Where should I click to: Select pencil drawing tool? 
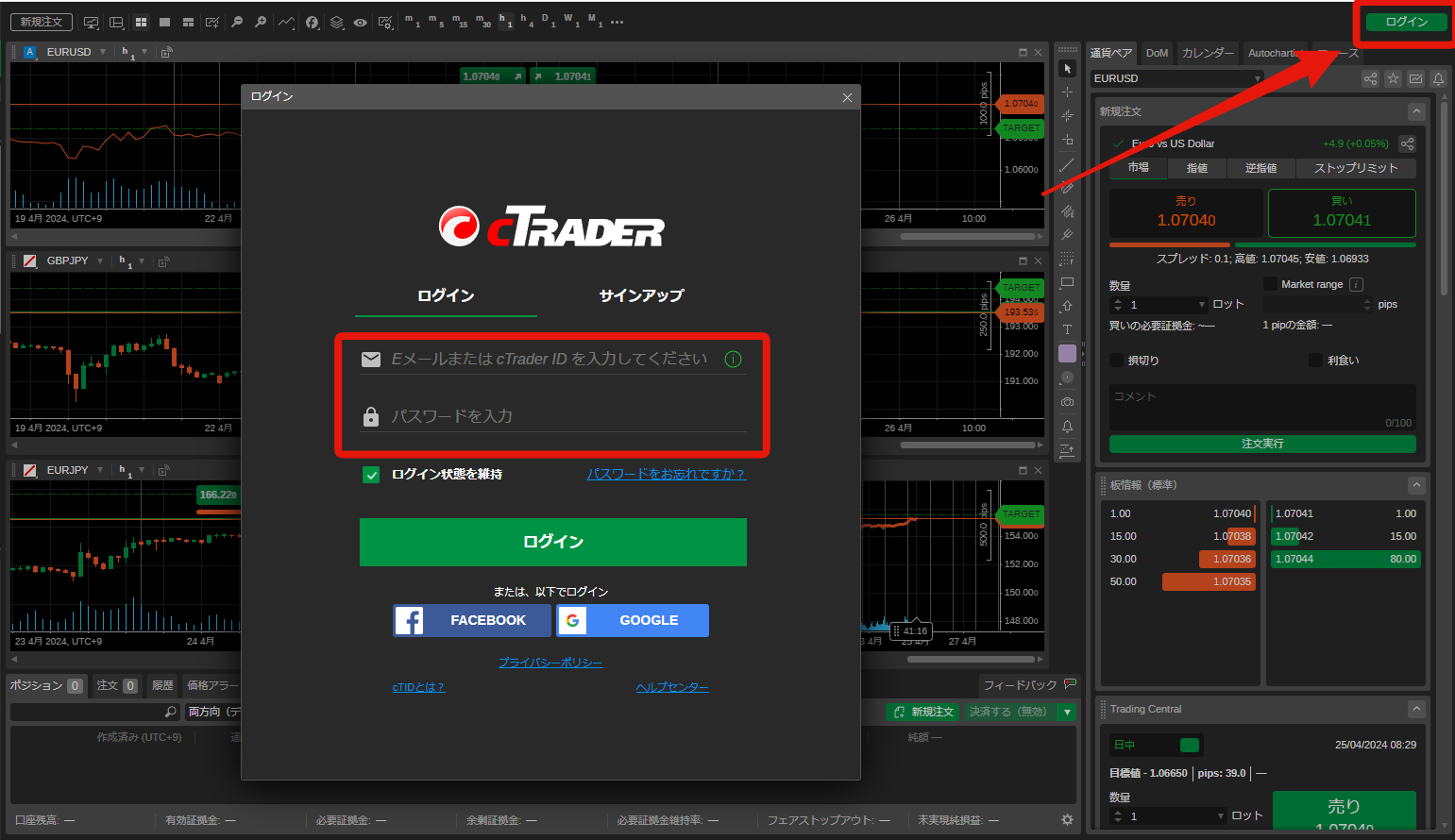pyautogui.click(x=1067, y=188)
